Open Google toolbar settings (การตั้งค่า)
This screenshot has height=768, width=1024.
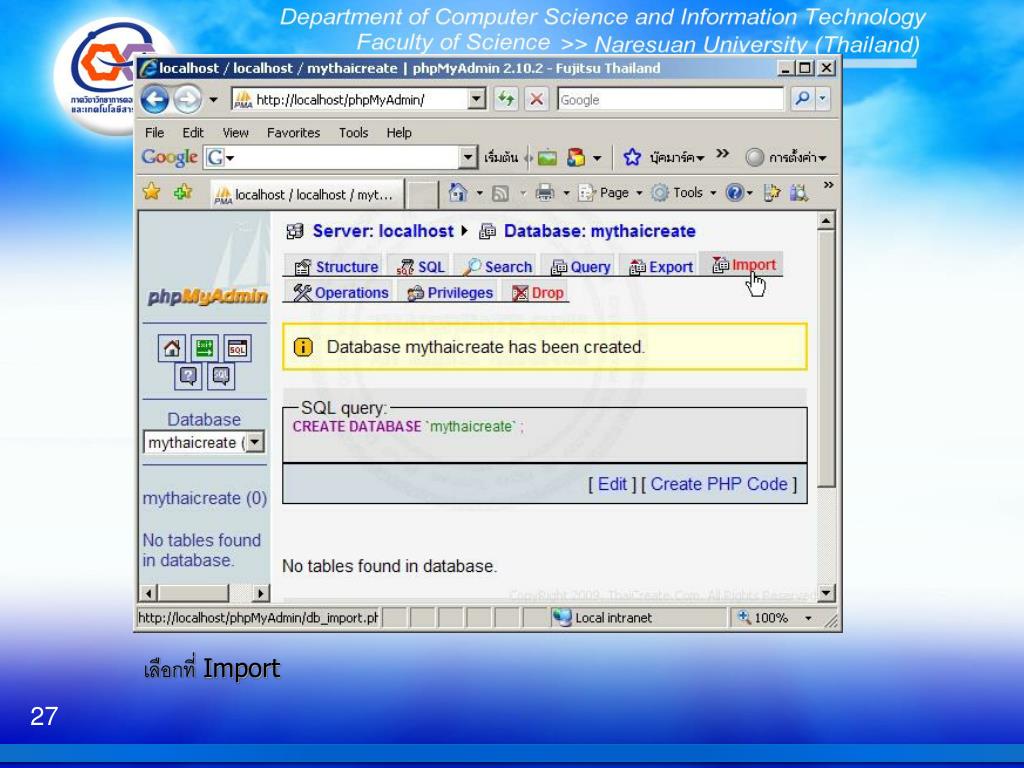[786, 157]
